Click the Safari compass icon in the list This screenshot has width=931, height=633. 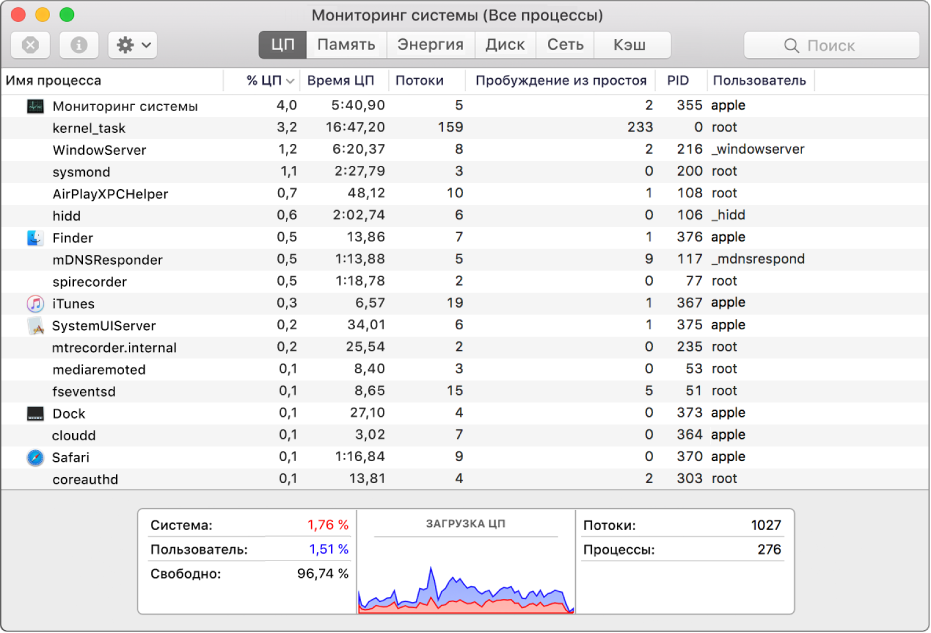pos(35,458)
